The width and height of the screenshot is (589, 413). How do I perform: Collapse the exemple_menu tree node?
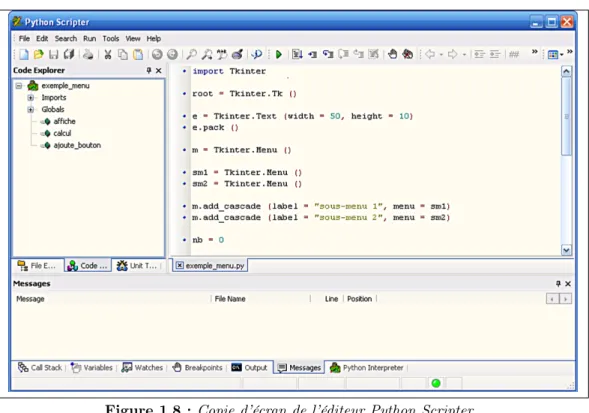click(19, 86)
